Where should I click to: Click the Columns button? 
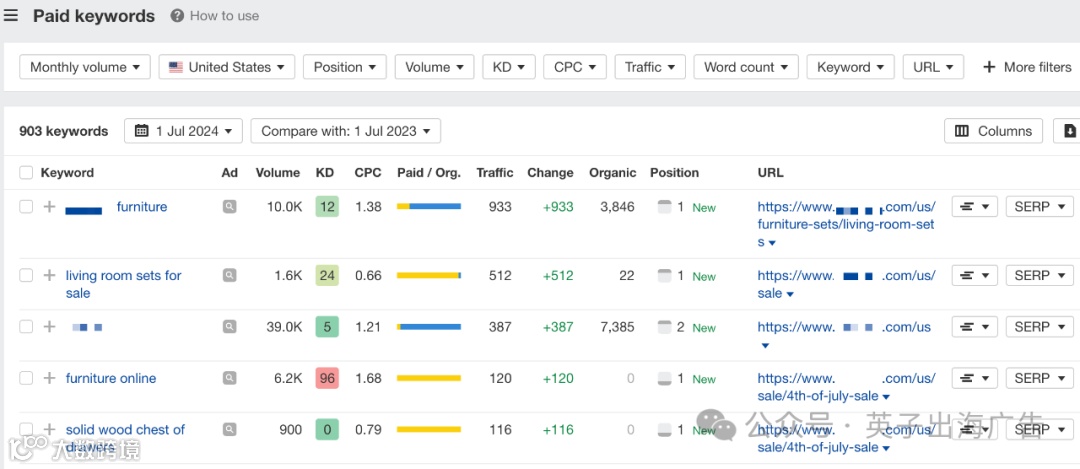point(993,131)
